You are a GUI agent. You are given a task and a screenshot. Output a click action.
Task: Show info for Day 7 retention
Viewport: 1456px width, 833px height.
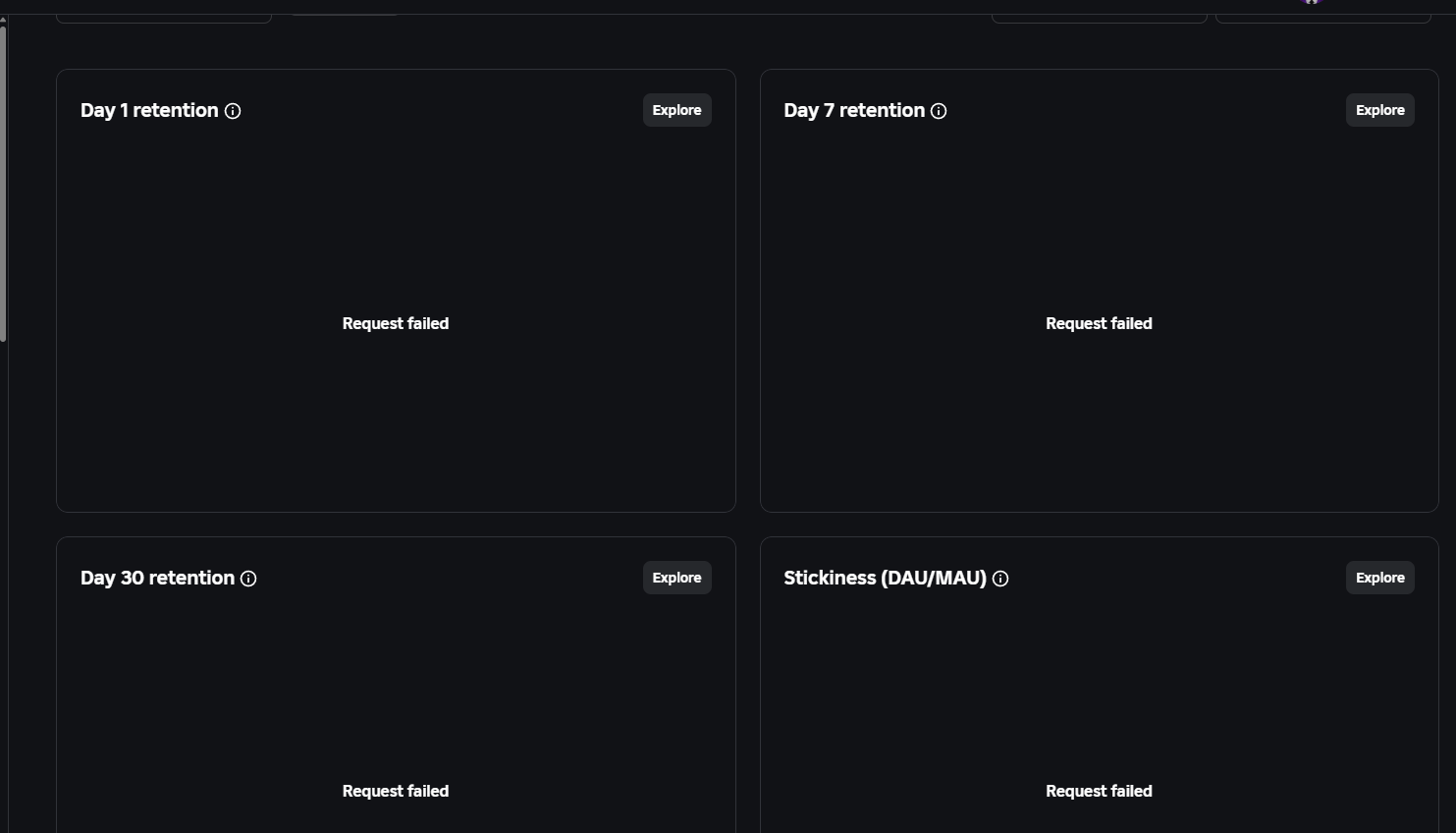click(x=939, y=111)
